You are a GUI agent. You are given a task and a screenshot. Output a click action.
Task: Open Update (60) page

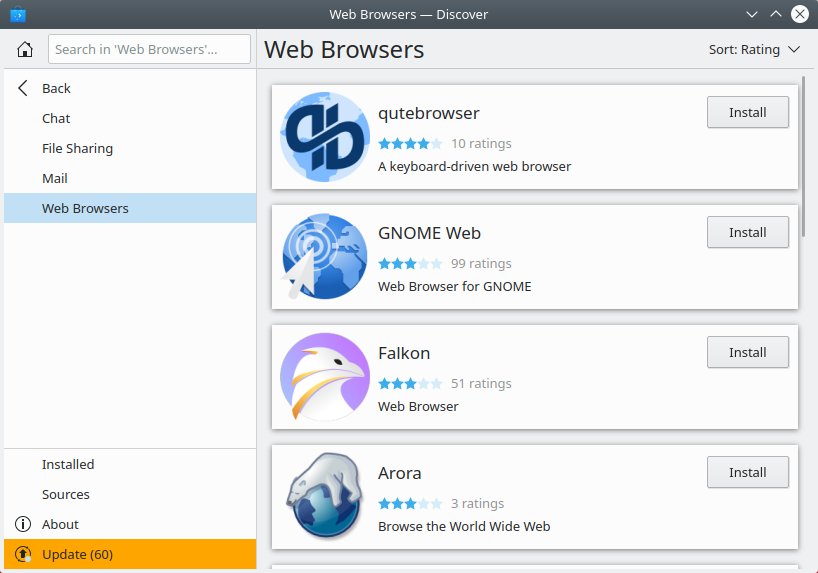[130, 554]
